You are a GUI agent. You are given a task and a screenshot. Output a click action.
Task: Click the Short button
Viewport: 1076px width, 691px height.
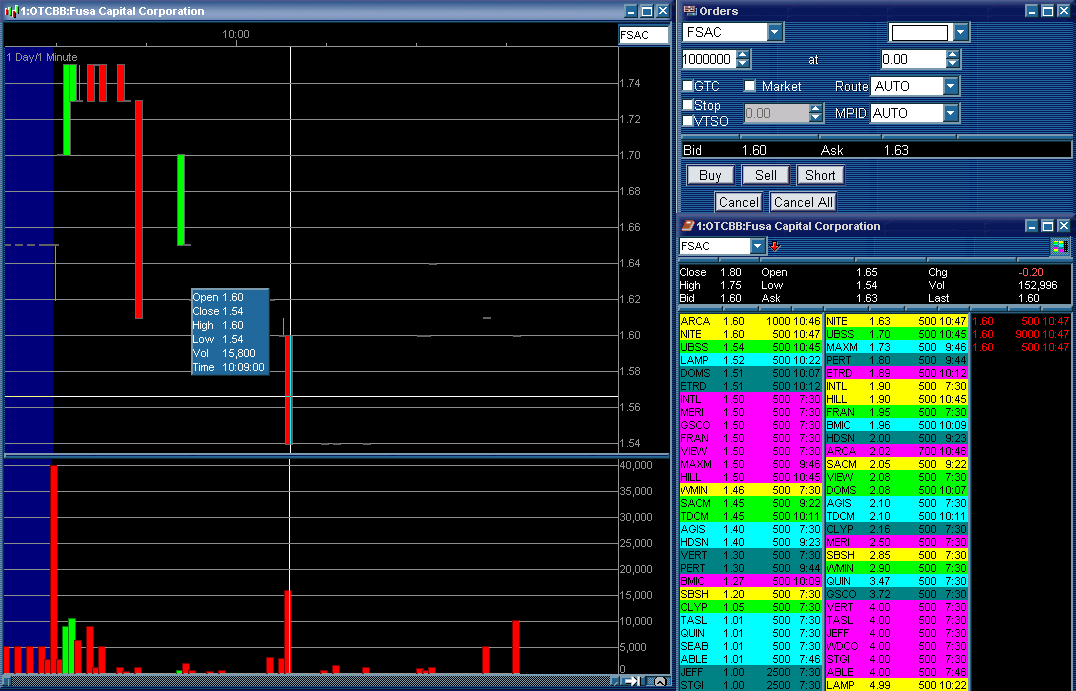pos(820,175)
